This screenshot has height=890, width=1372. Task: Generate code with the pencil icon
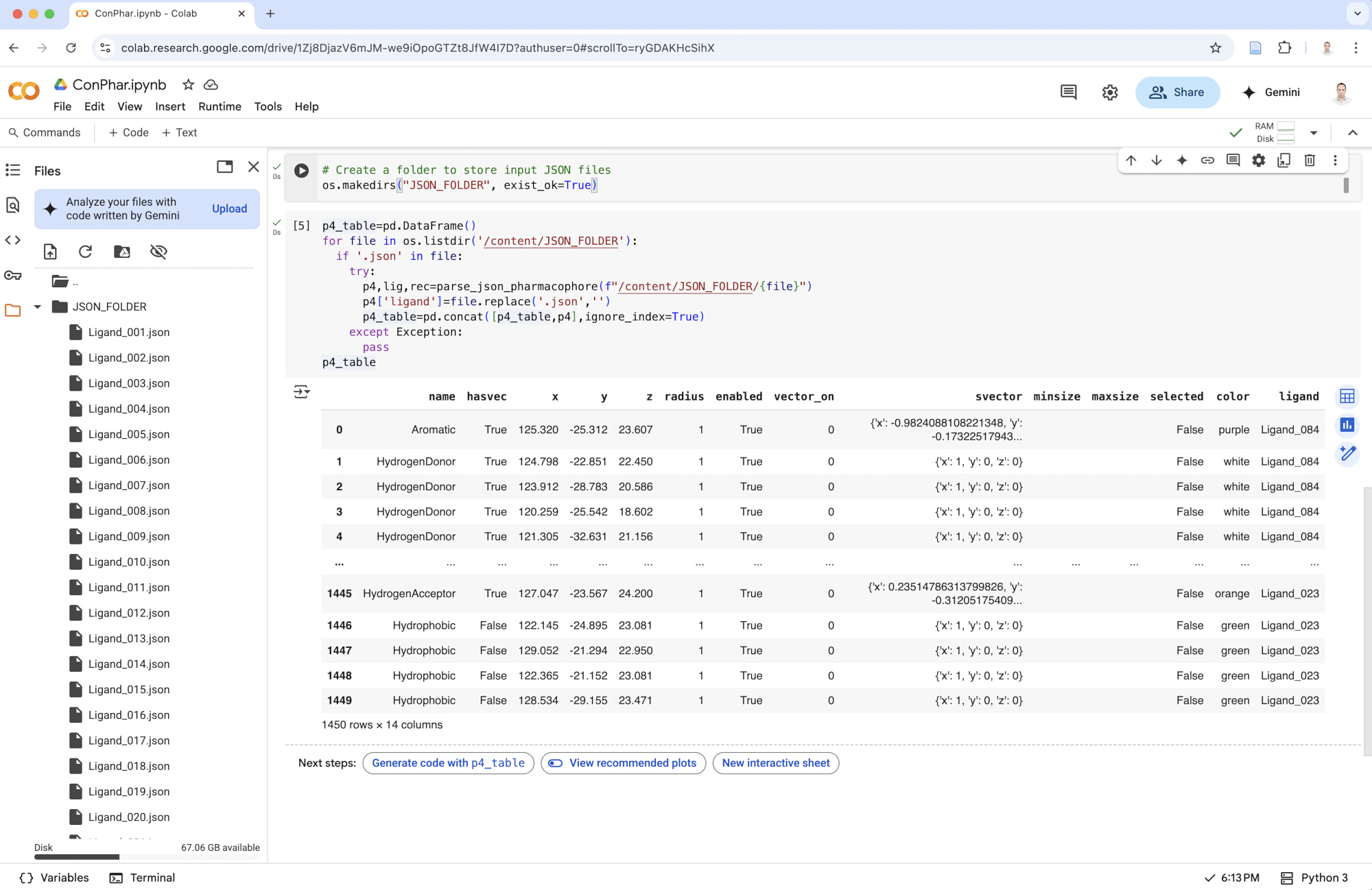(1347, 453)
